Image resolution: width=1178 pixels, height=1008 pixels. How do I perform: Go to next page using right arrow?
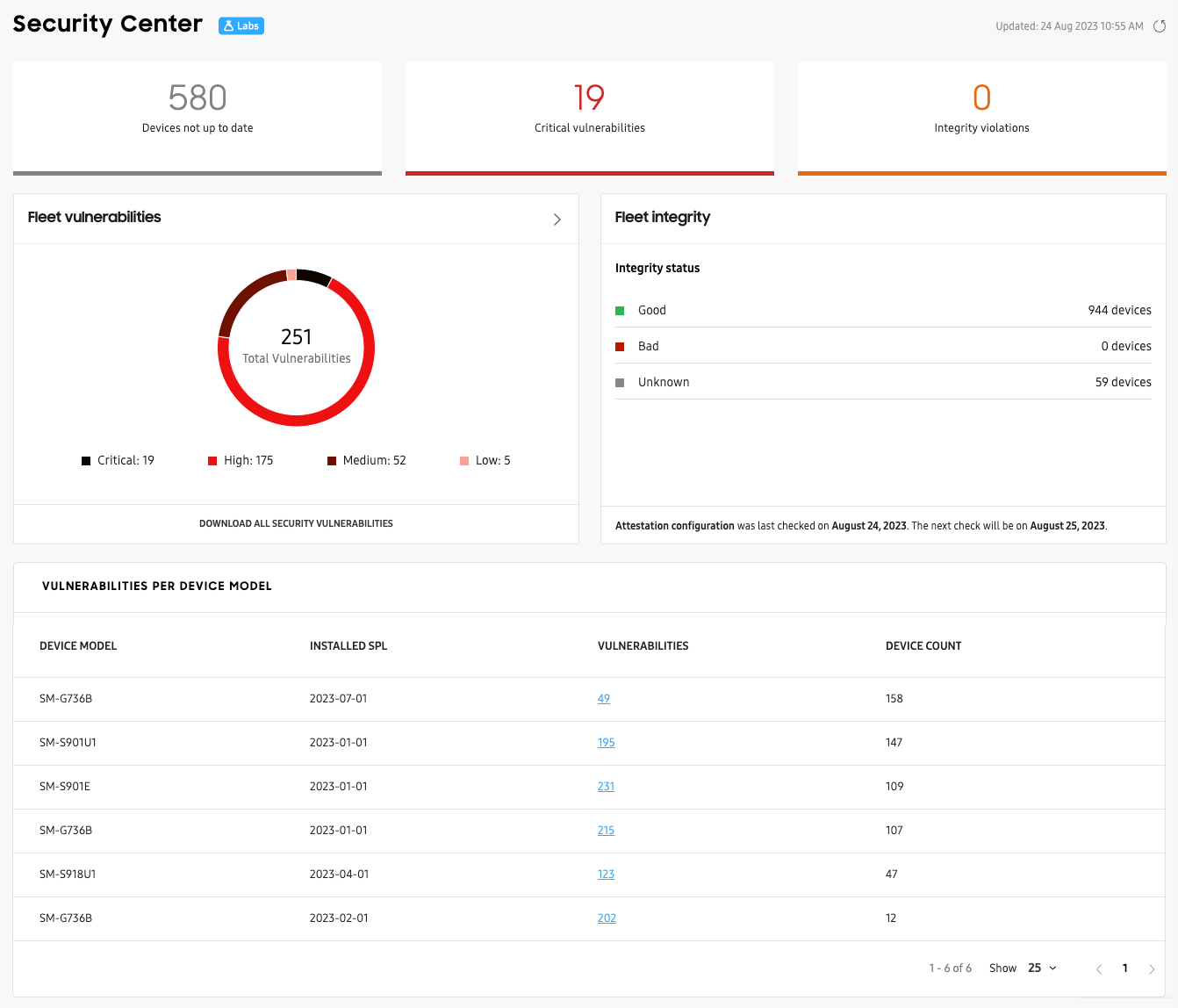click(1152, 968)
